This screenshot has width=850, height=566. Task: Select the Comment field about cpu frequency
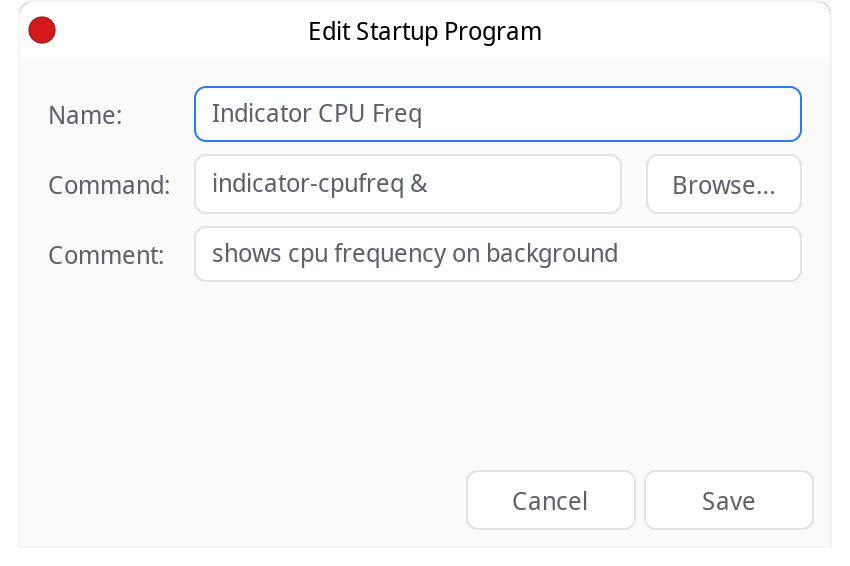(498, 254)
